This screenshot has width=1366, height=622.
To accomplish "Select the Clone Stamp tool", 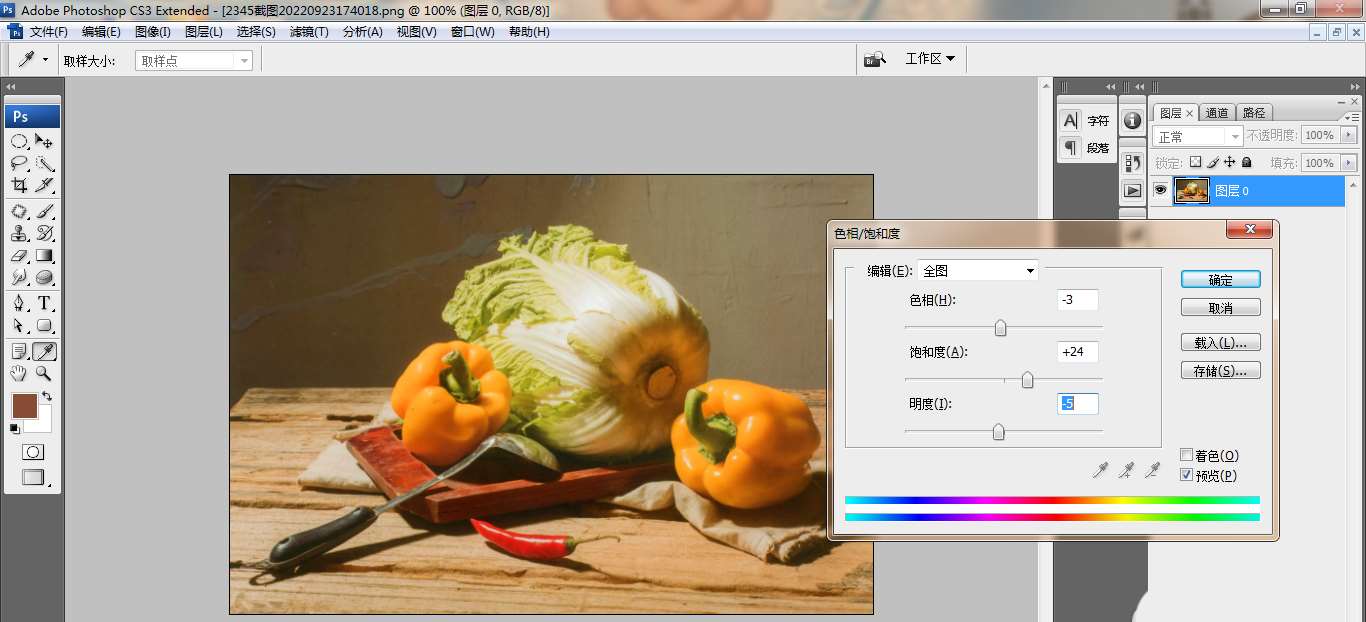I will coord(19,234).
